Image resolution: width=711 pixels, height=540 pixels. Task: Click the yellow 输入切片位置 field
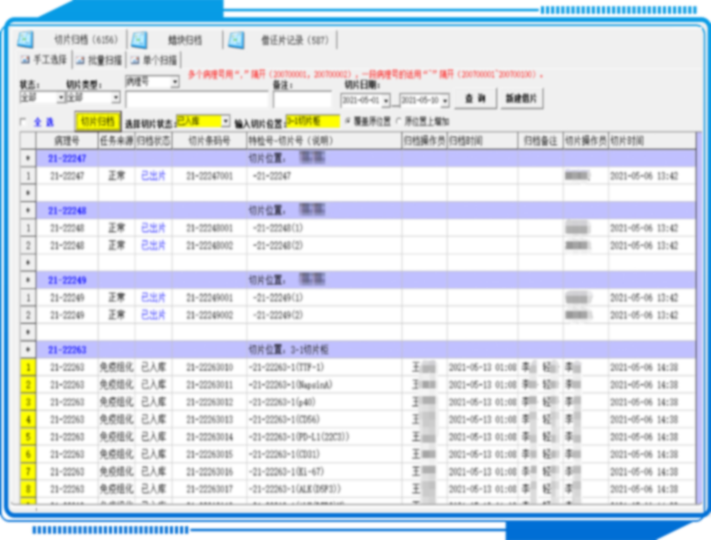[x=311, y=121]
